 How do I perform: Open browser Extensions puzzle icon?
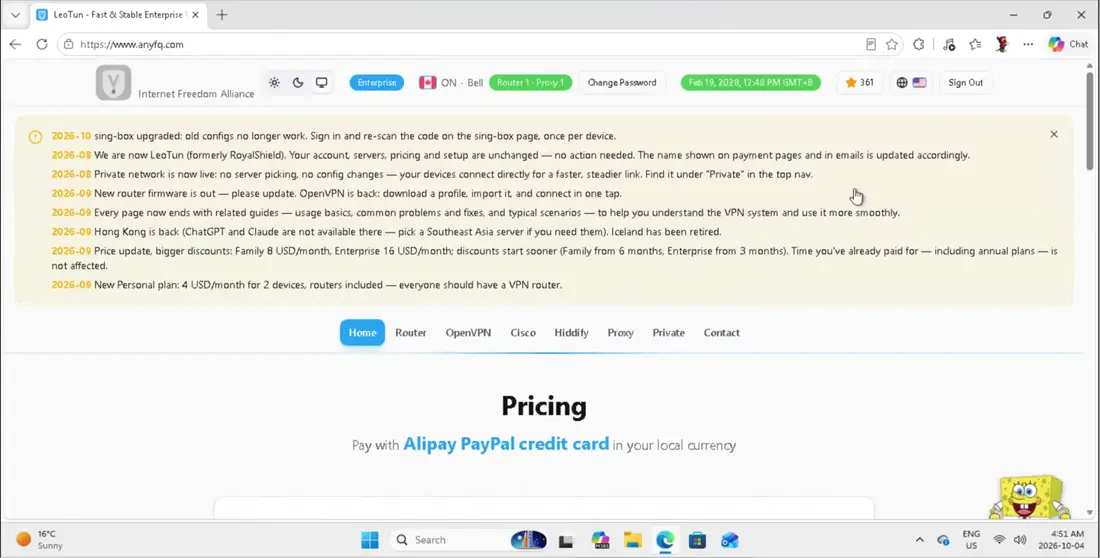(918, 44)
